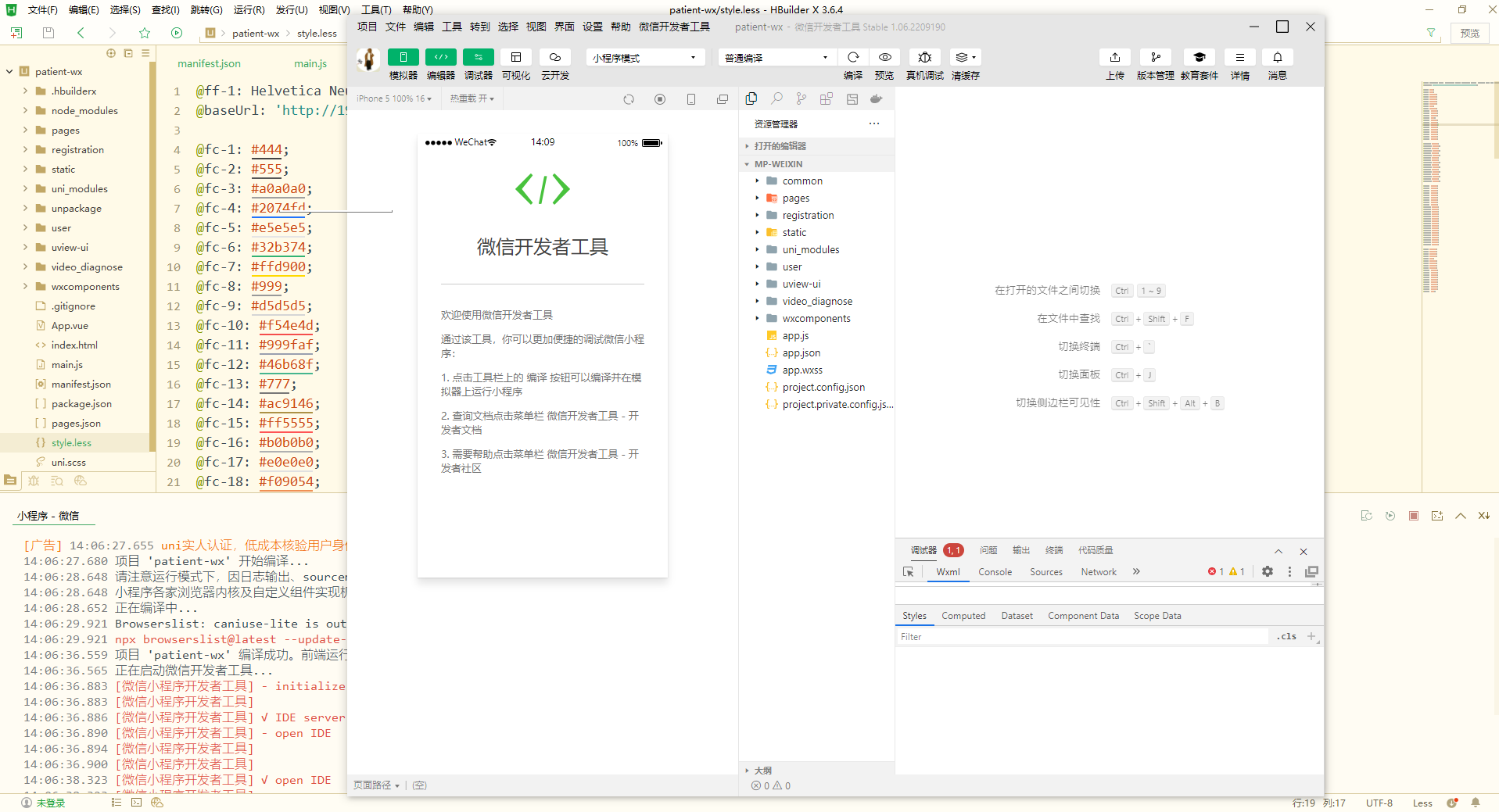1499x812 pixels.
Task: Open the mini program mode dropdown
Action: point(645,58)
